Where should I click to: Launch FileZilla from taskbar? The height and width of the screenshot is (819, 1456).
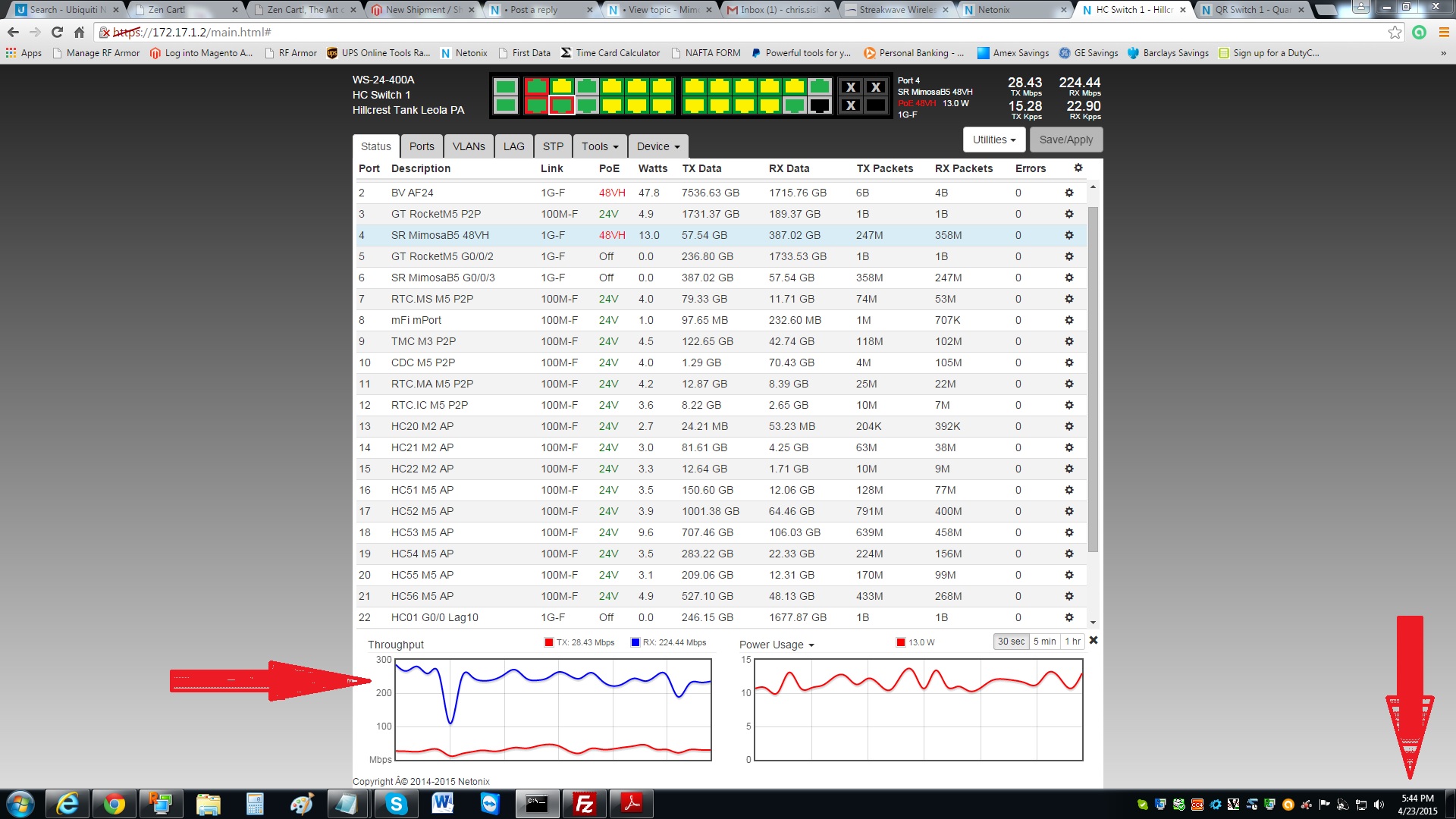coord(584,803)
